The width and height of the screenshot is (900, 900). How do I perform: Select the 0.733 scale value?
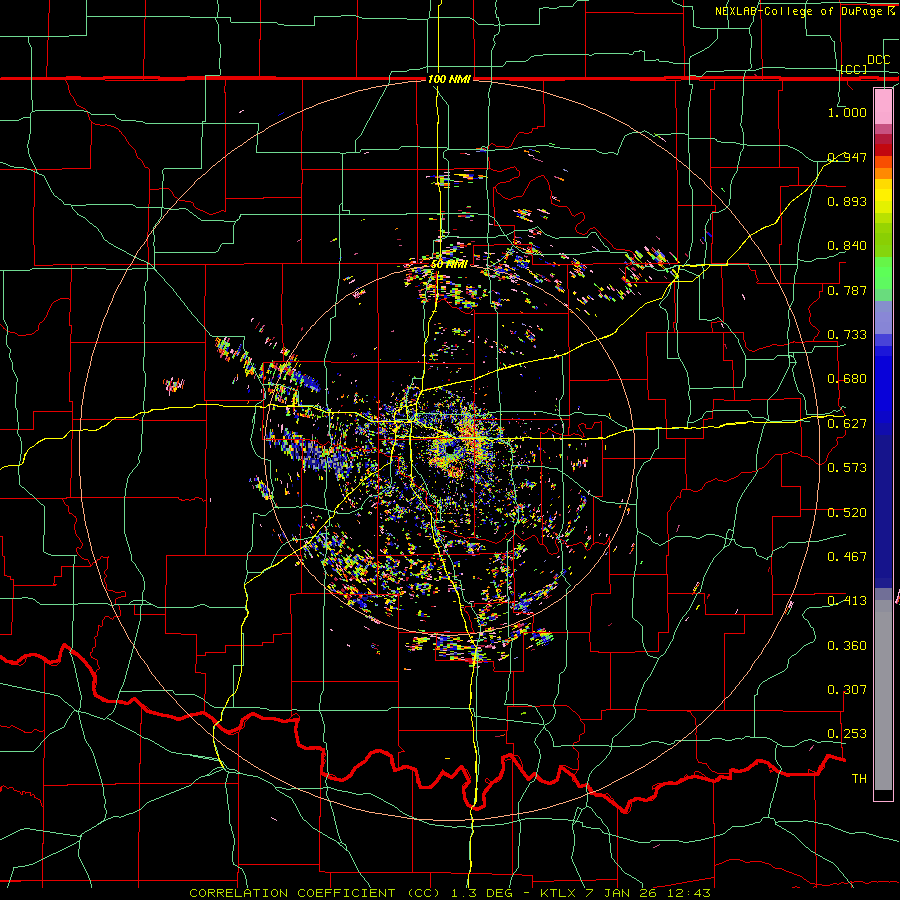847,335
